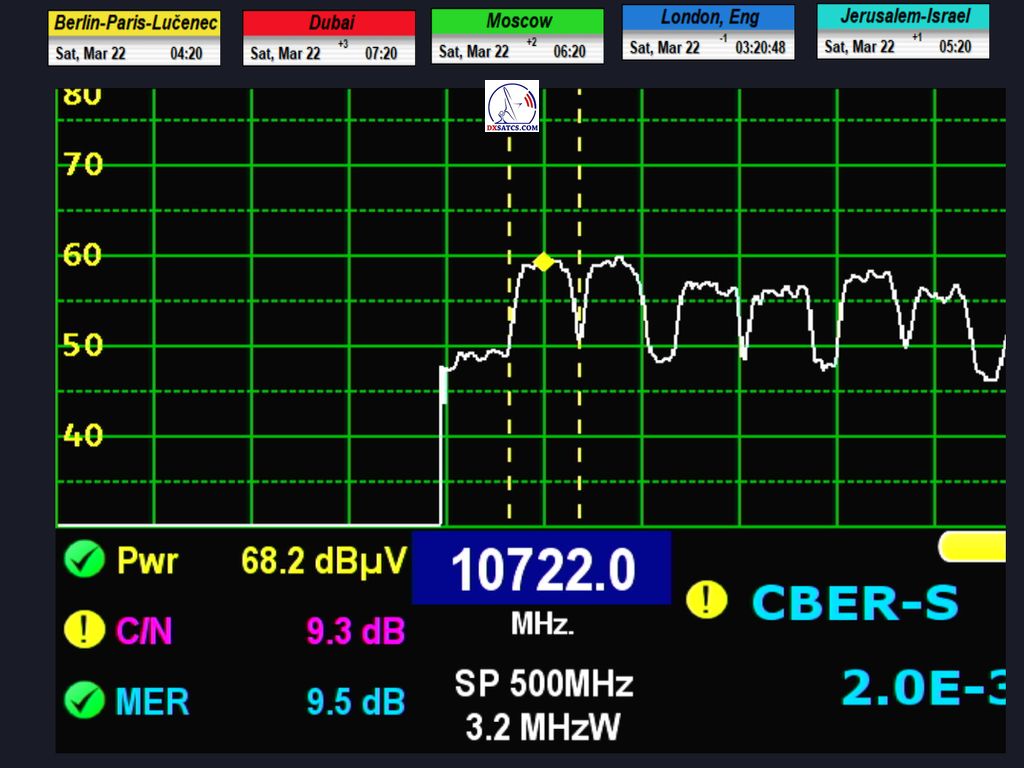1024x768 pixels.
Task: Click the 9.3 dB C/N value
Action: pyautogui.click(x=355, y=631)
